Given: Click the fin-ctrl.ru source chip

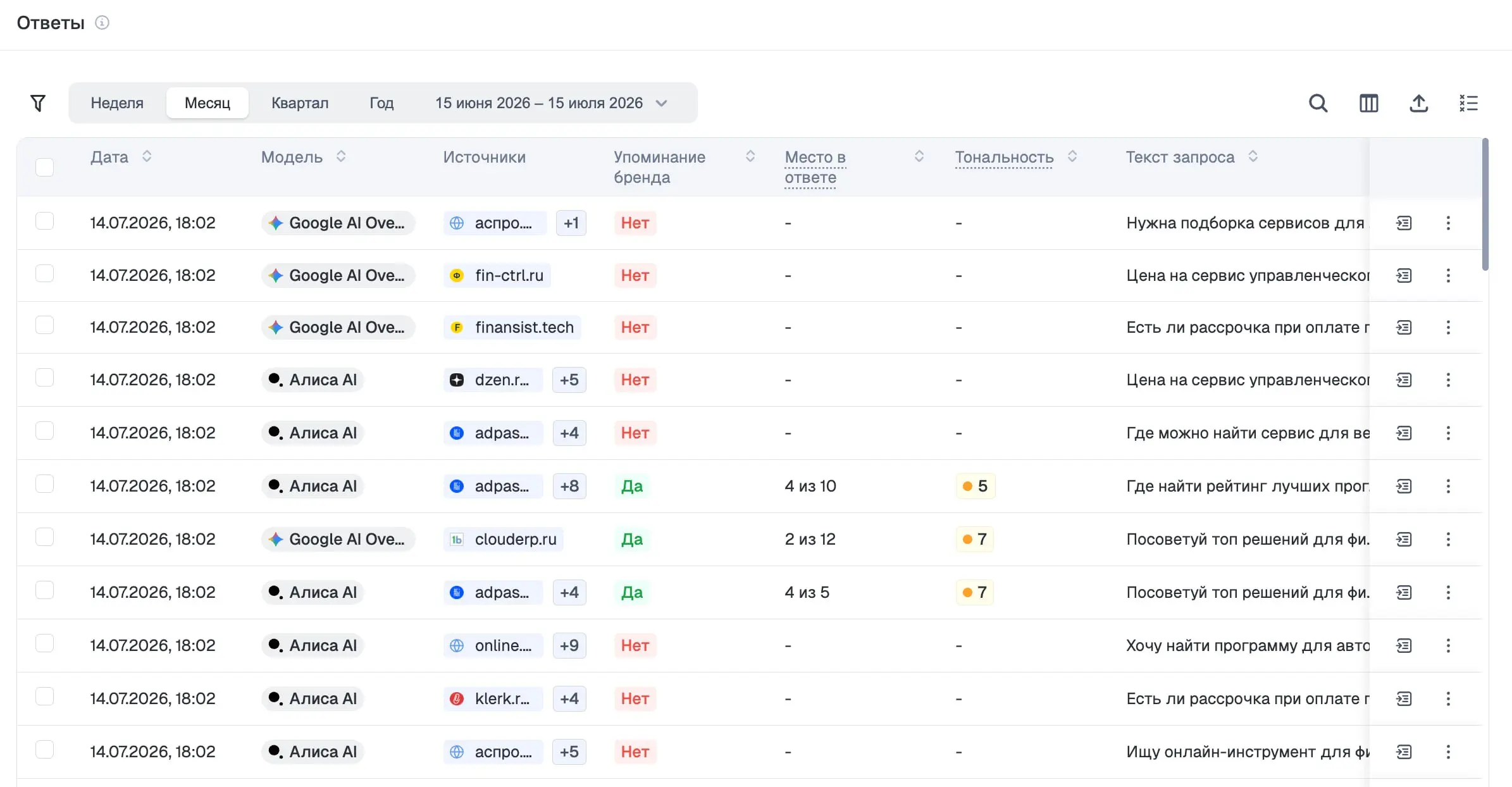Looking at the screenshot, I should pyautogui.click(x=497, y=275).
